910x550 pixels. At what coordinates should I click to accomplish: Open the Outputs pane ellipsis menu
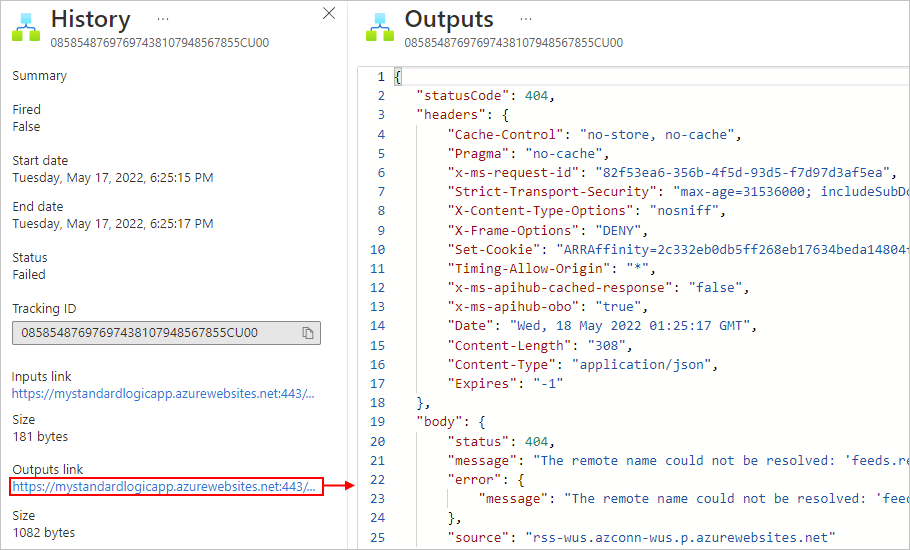tap(526, 19)
